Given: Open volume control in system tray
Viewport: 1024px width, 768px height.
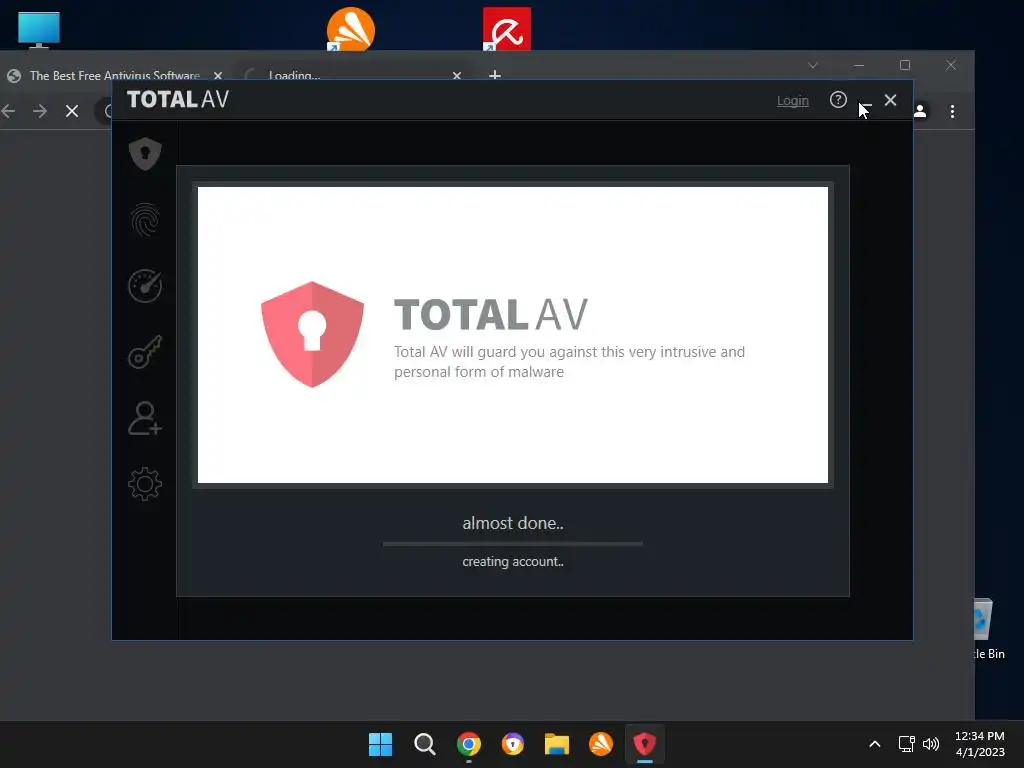Looking at the screenshot, I should [931, 744].
